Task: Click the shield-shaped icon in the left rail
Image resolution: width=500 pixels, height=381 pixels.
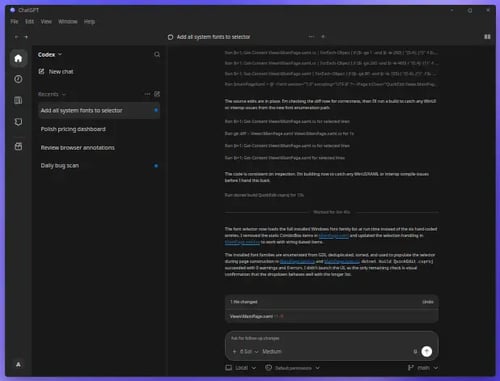Action: [18, 122]
